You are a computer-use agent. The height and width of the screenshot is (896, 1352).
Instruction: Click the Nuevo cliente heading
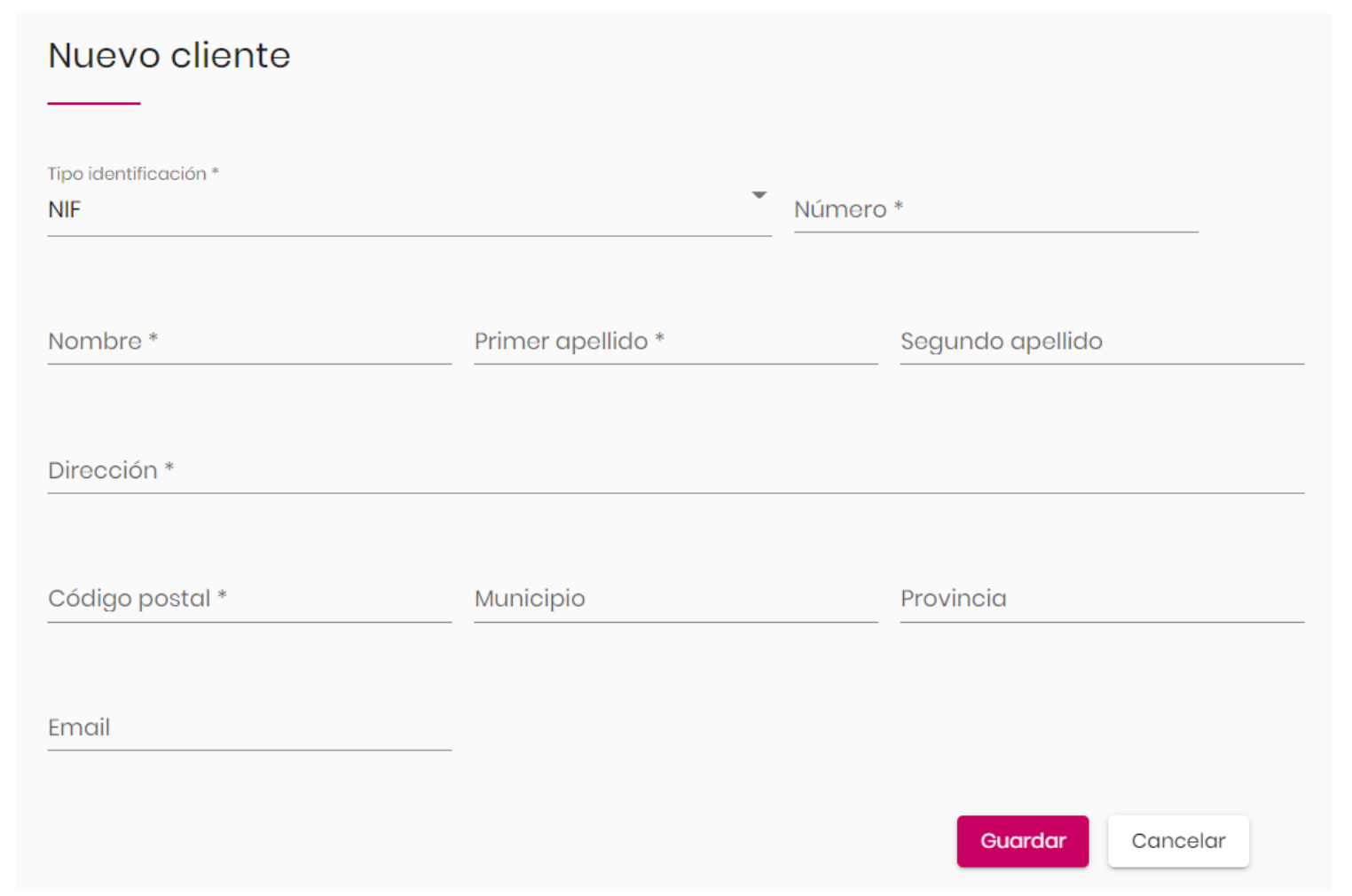coord(169,55)
